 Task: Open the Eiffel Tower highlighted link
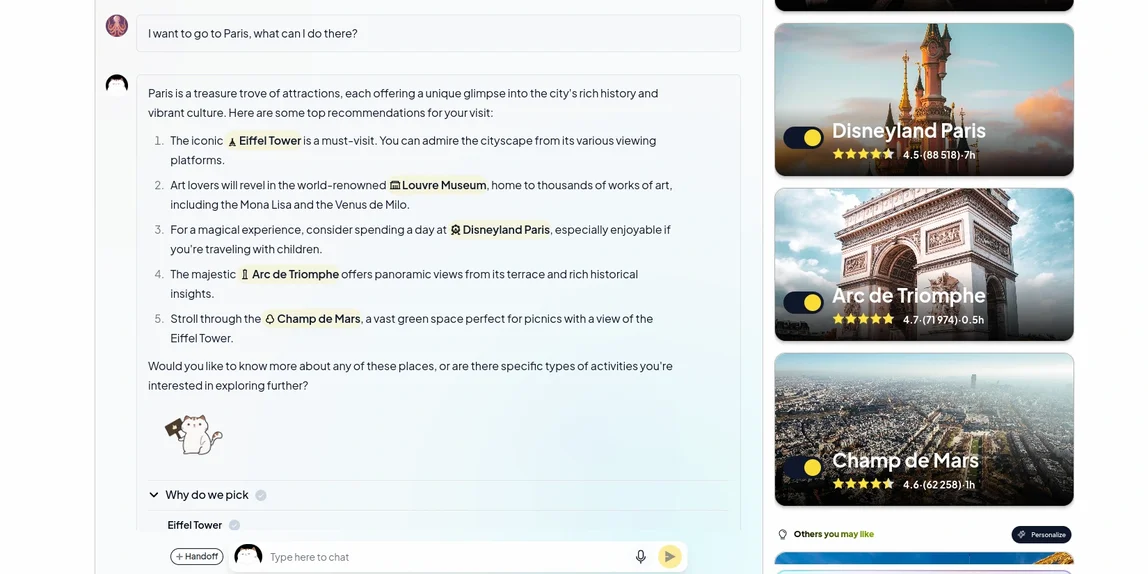264,141
